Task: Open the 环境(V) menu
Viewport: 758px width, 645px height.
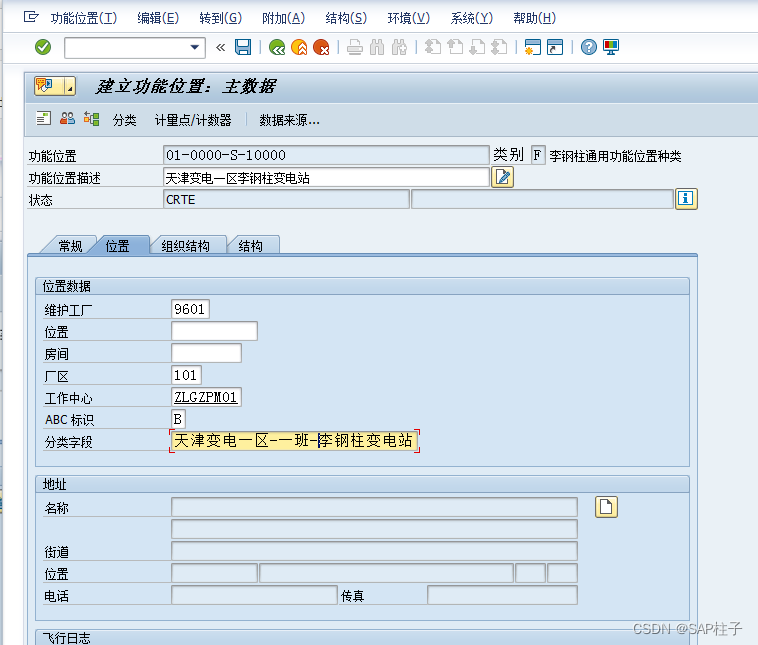Action: (x=408, y=18)
